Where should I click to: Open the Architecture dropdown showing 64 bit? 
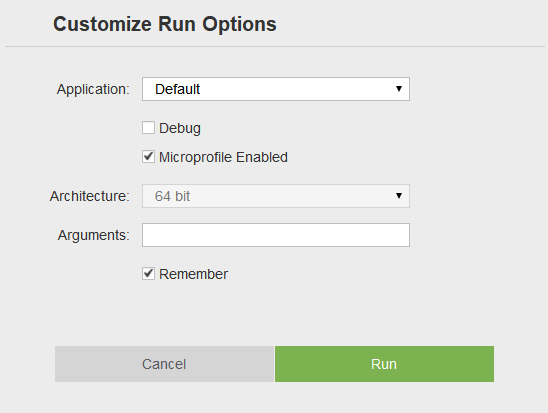click(x=276, y=196)
